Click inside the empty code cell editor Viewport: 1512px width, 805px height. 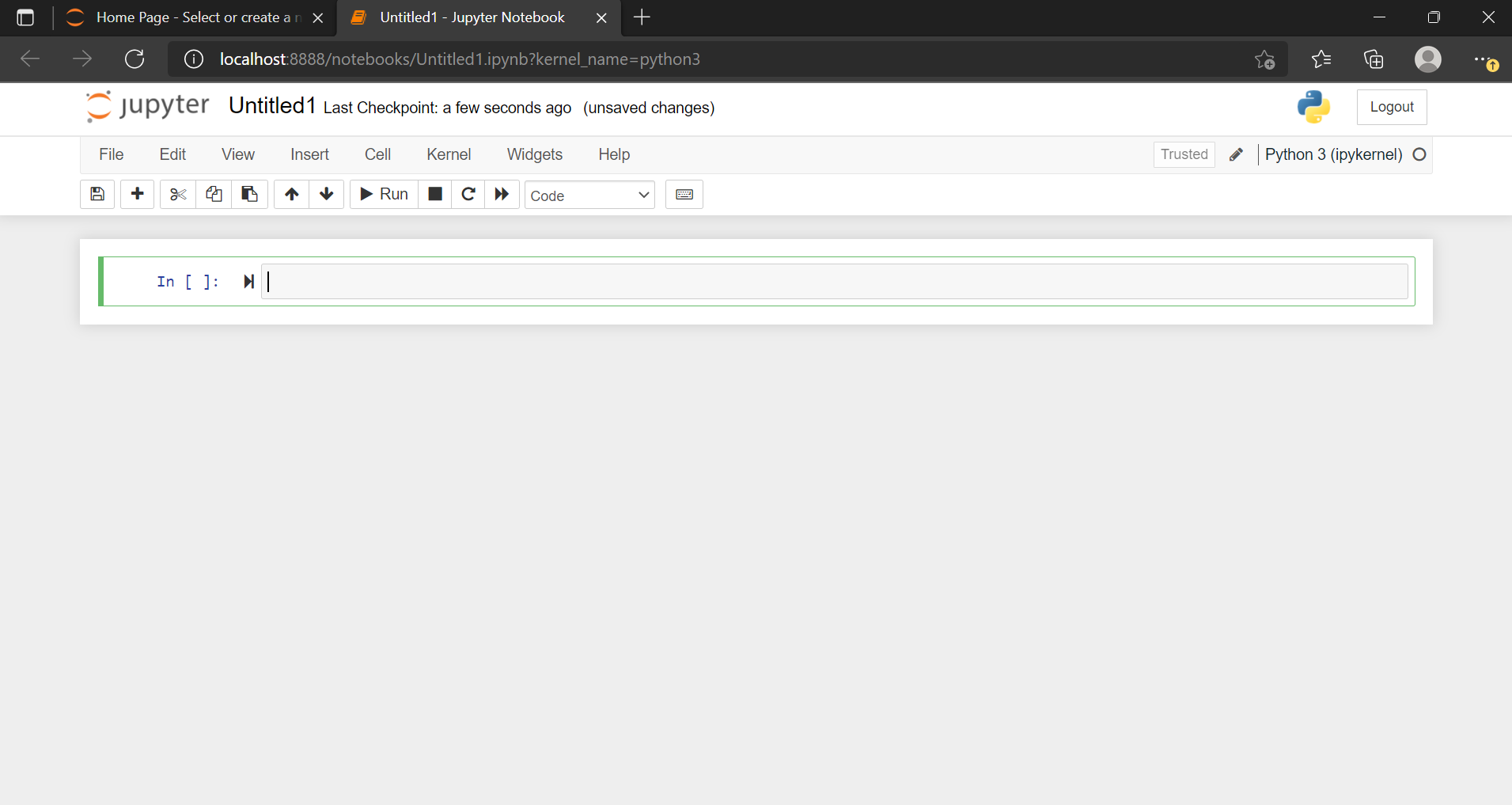pos(835,281)
